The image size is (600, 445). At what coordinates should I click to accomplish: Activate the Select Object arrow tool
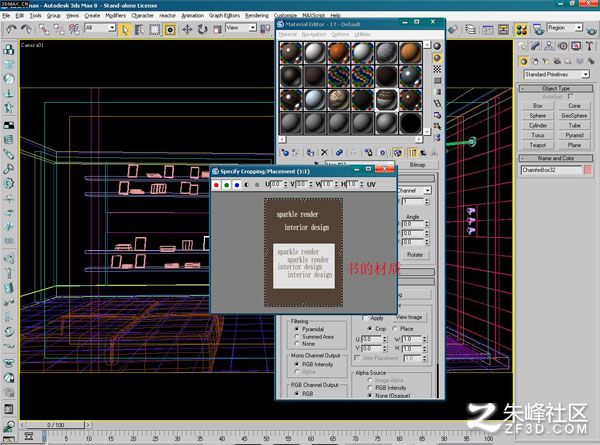(125, 29)
